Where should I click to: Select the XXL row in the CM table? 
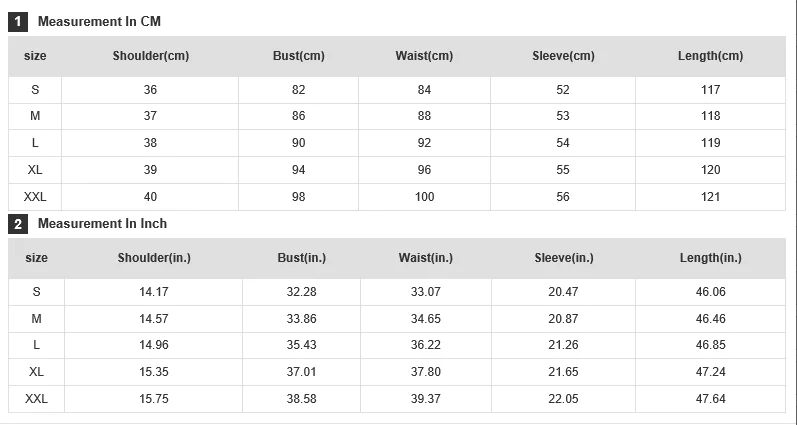pos(397,197)
